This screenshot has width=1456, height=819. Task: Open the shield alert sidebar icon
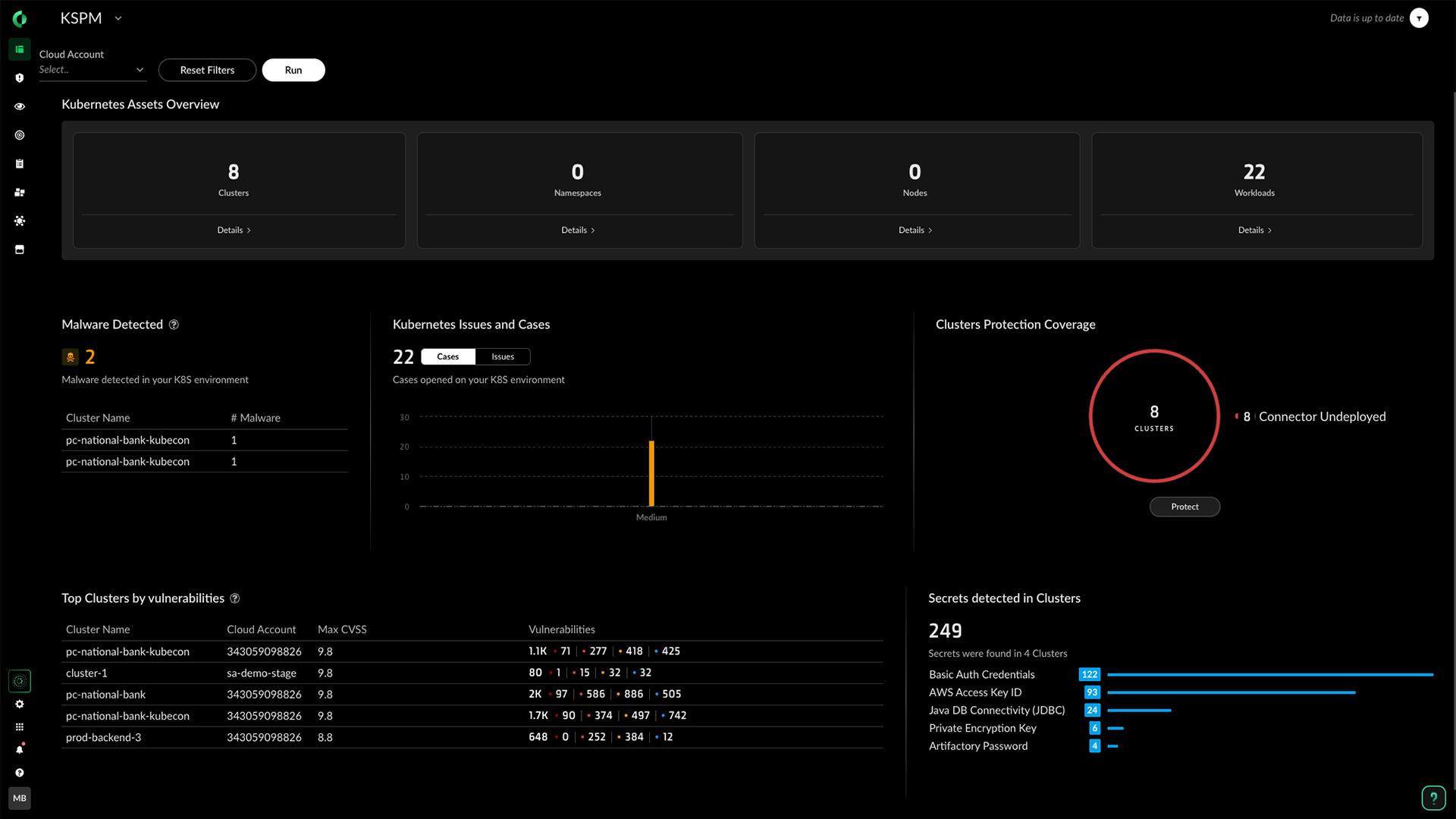tap(20, 78)
